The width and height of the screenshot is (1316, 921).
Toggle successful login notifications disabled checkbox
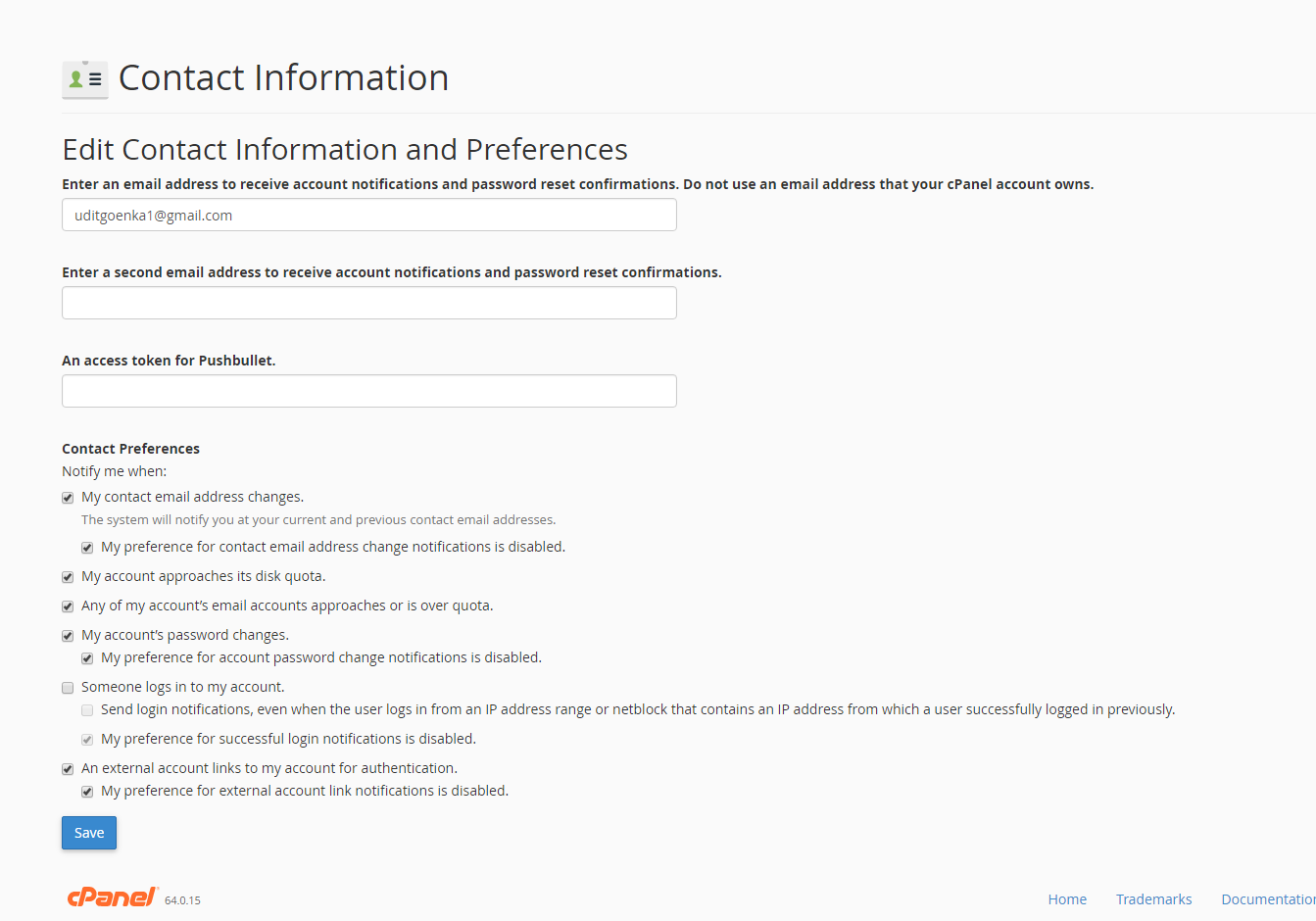coord(87,740)
